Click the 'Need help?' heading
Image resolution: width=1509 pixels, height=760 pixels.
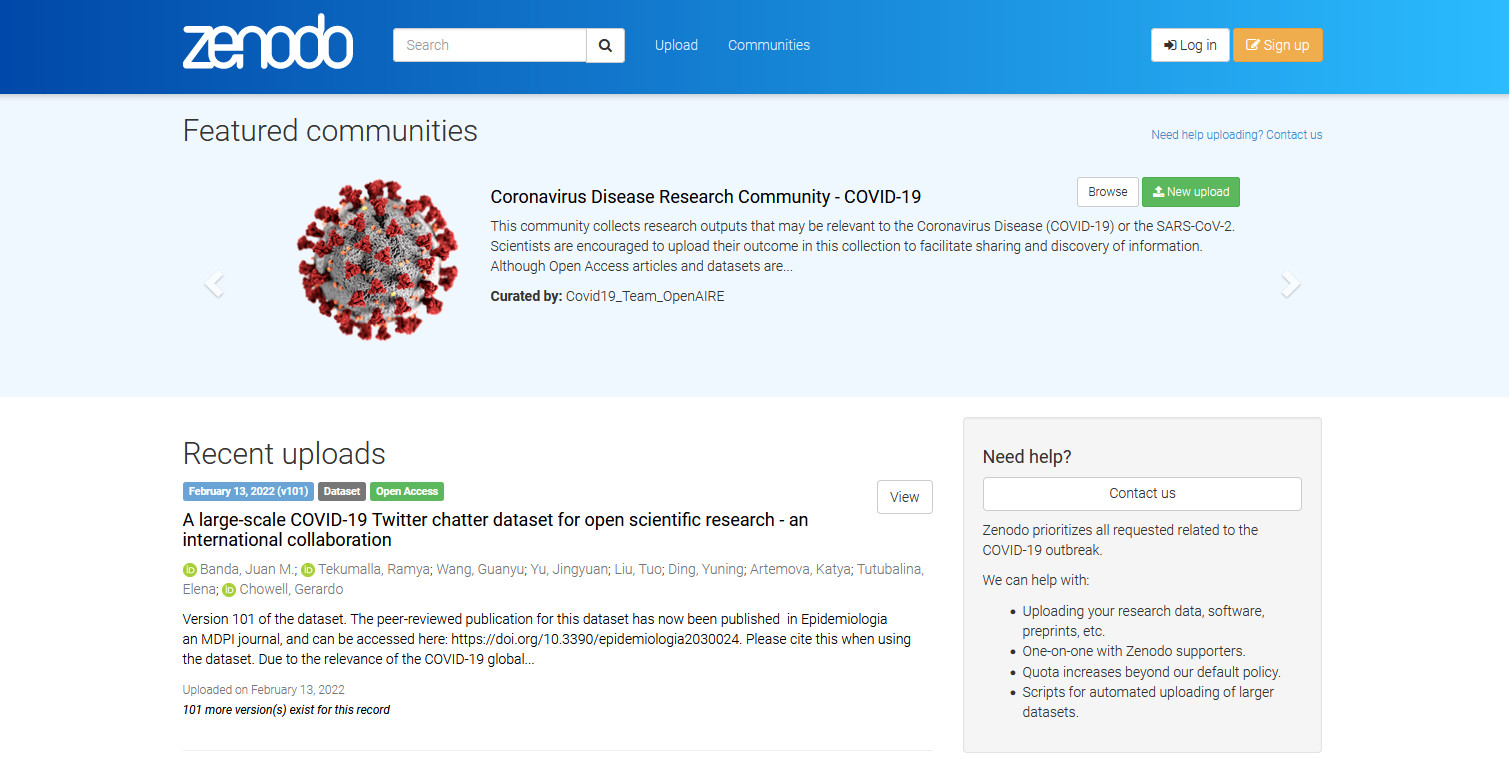click(1027, 457)
